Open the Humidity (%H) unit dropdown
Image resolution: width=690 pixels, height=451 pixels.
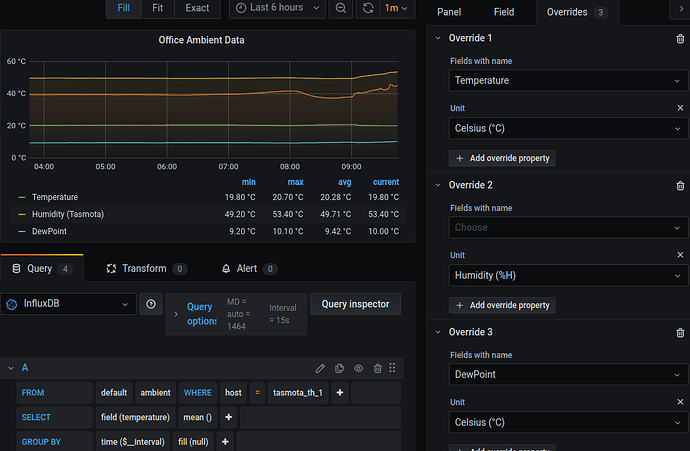[568, 275]
